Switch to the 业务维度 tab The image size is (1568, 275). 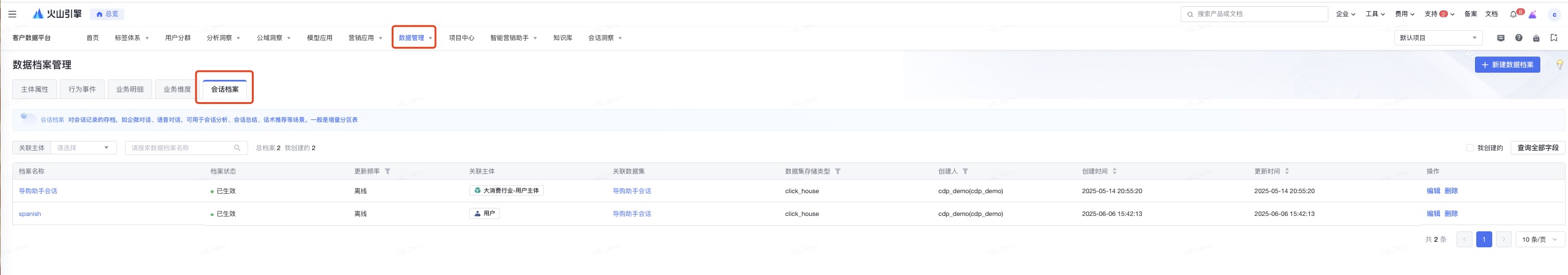coord(177,89)
